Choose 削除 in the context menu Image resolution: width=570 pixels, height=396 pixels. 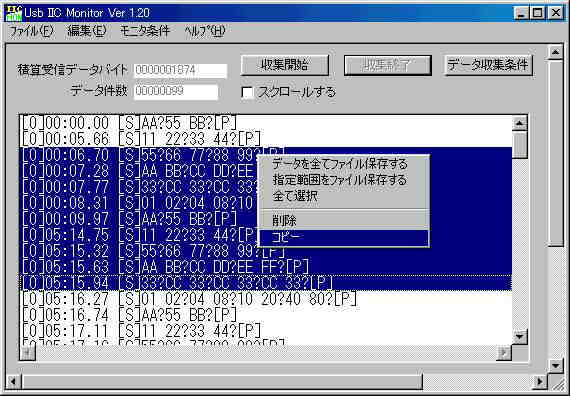344,220
